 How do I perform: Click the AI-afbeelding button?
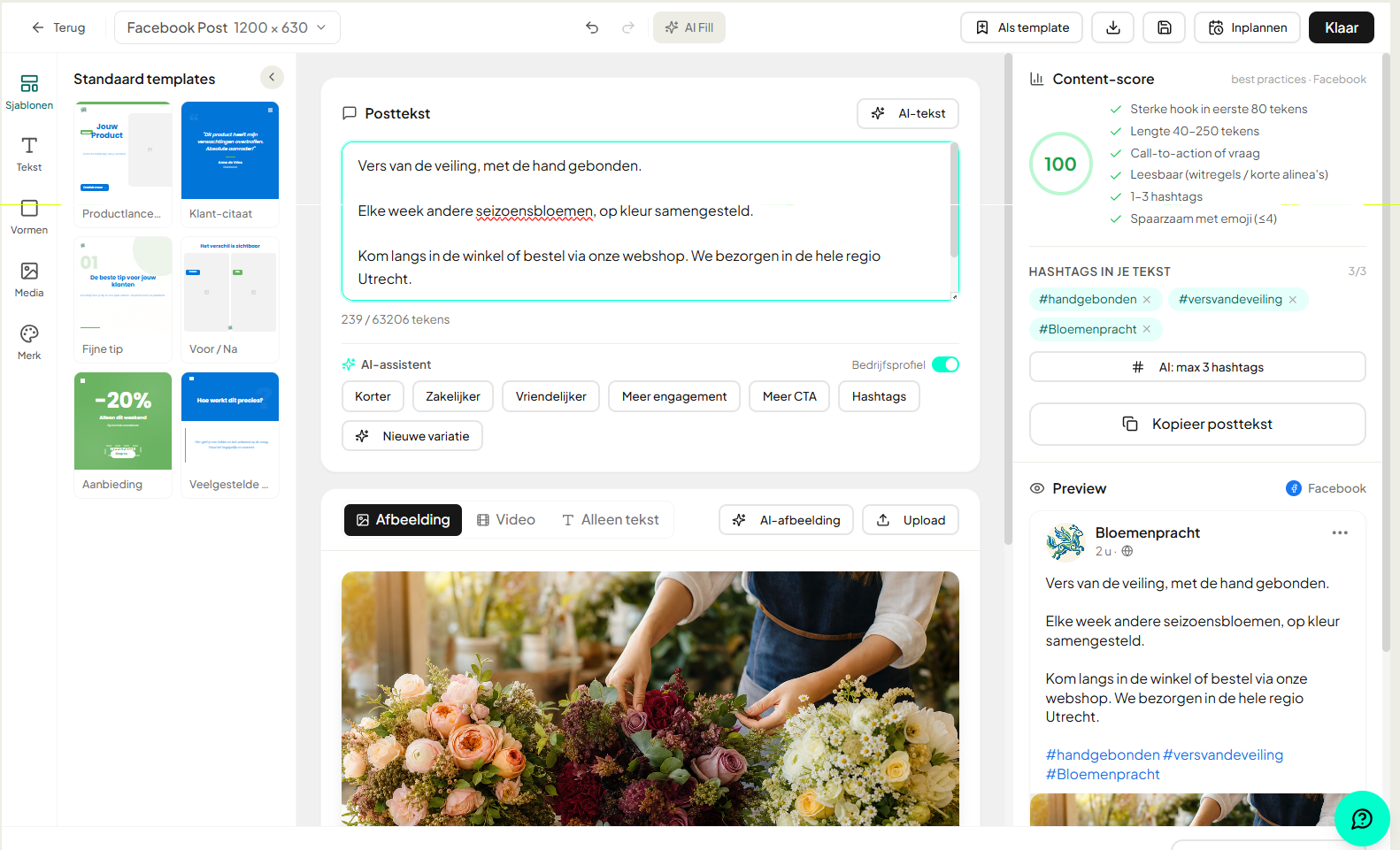tap(786, 520)
